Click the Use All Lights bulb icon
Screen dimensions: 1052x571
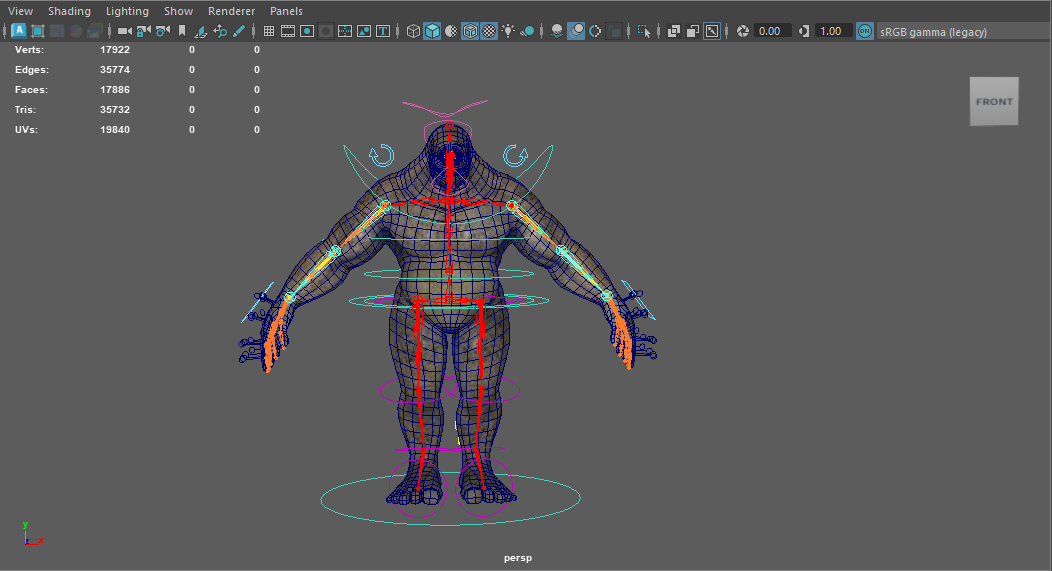(x=508, y=31)
